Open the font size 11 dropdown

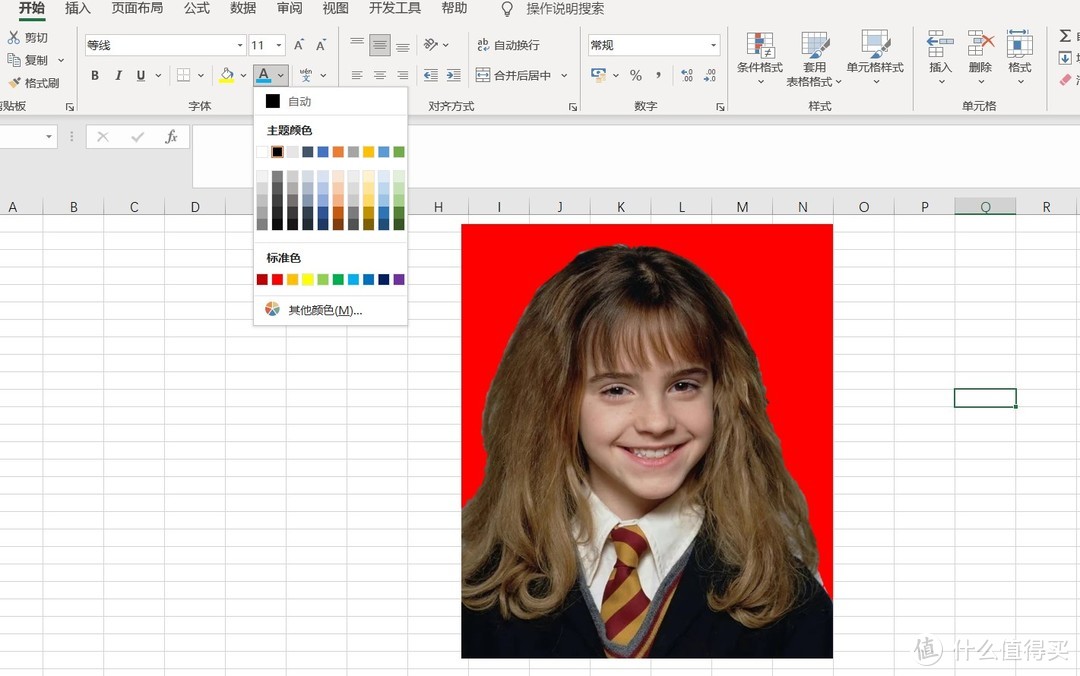(x=279, y=45)
